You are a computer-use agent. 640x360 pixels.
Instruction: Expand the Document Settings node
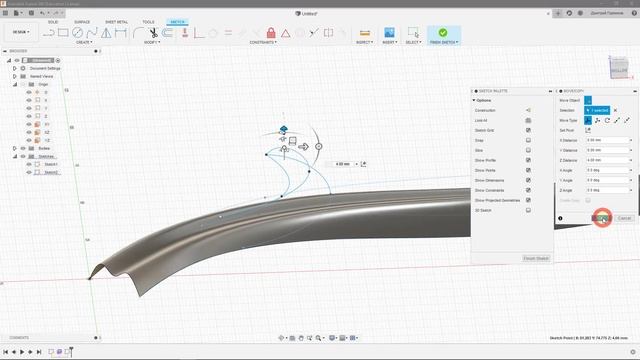point(15,68)
